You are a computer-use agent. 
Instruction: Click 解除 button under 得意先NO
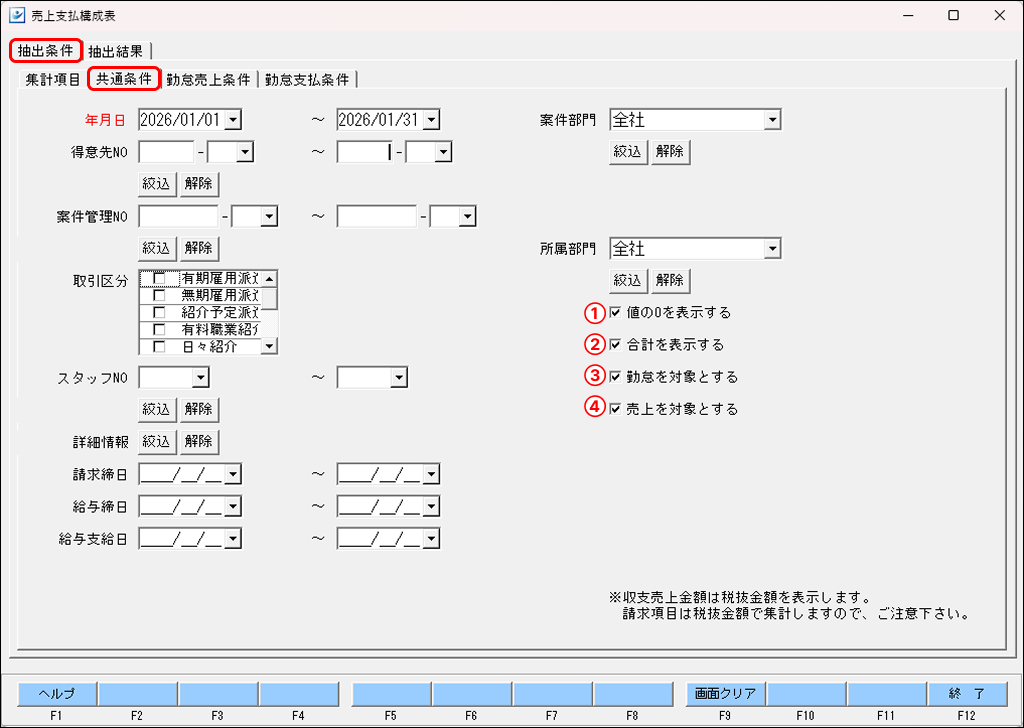point(199,184)
